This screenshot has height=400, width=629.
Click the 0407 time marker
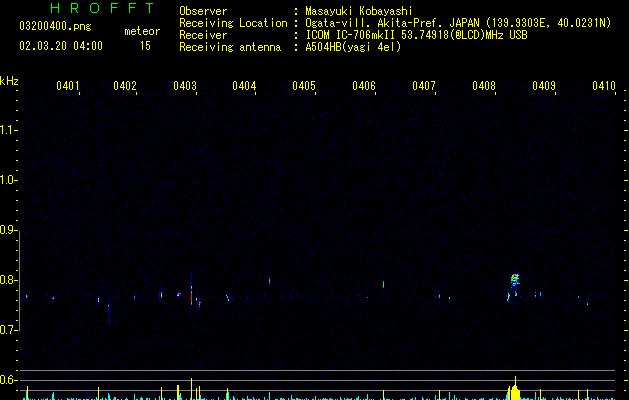[x=424, y=86]
